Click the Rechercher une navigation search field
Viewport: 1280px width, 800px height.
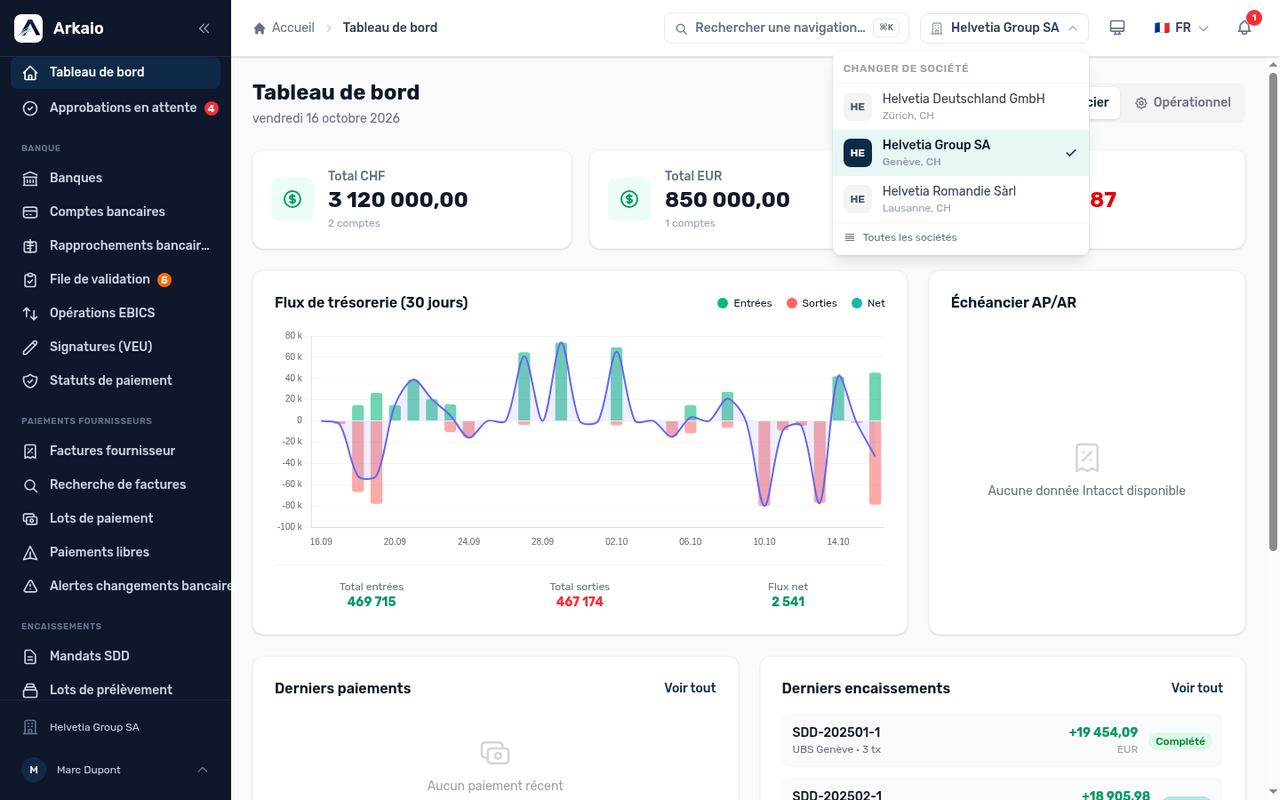click(x=786, y=28)
